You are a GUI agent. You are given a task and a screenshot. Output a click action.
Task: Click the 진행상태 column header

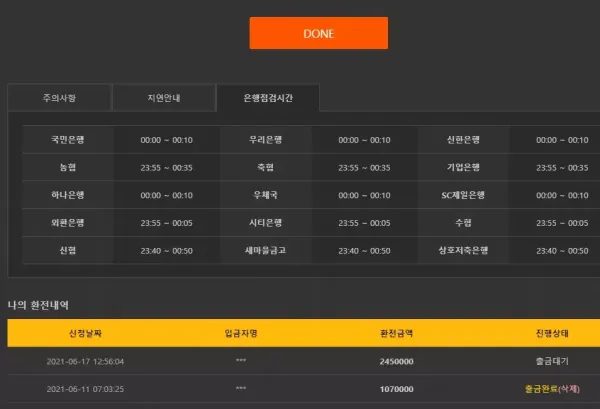[x=552, y=333]
